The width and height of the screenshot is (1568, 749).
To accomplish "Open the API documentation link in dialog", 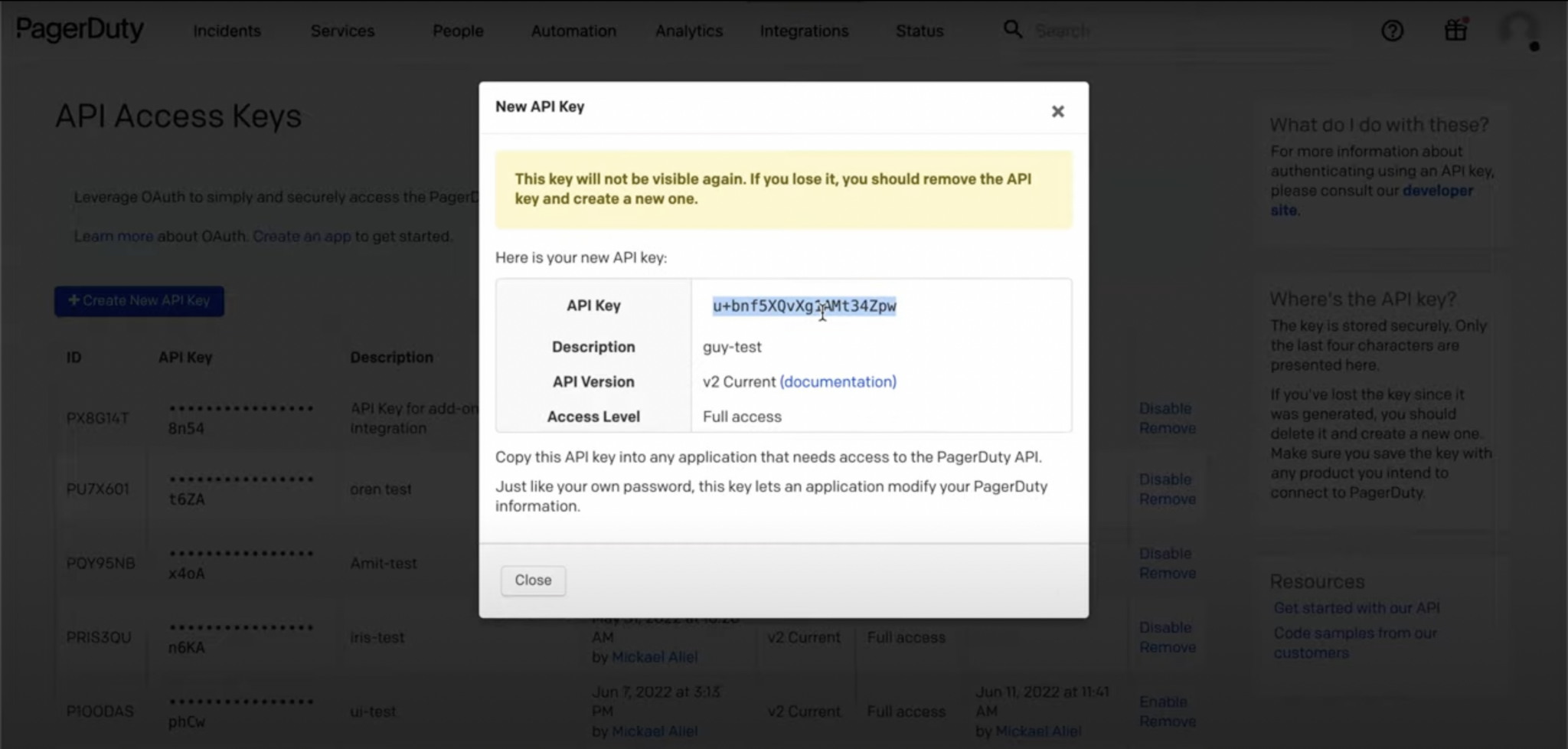I will pos(838,381).
